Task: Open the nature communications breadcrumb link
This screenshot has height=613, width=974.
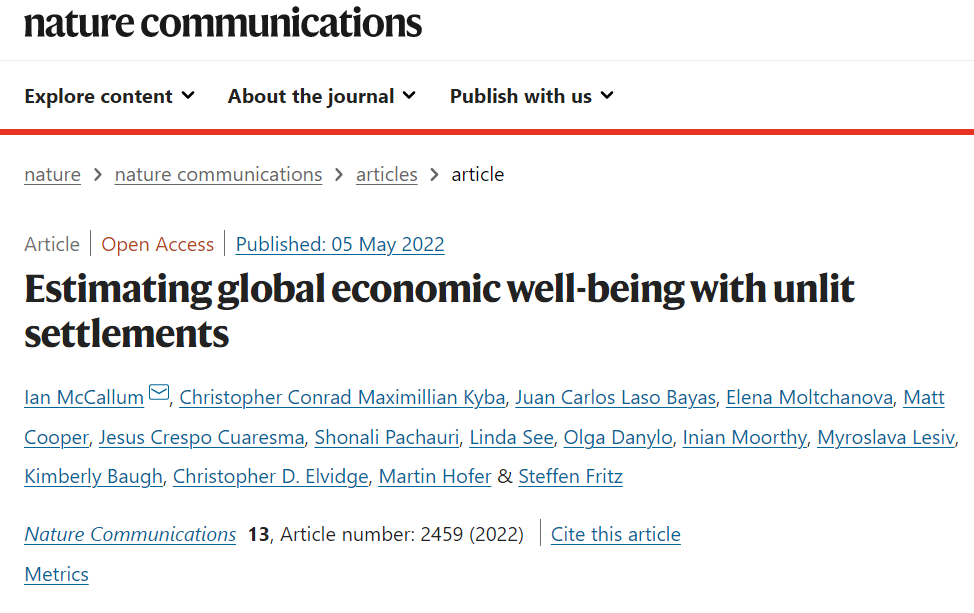Action: tap(218, 175)
